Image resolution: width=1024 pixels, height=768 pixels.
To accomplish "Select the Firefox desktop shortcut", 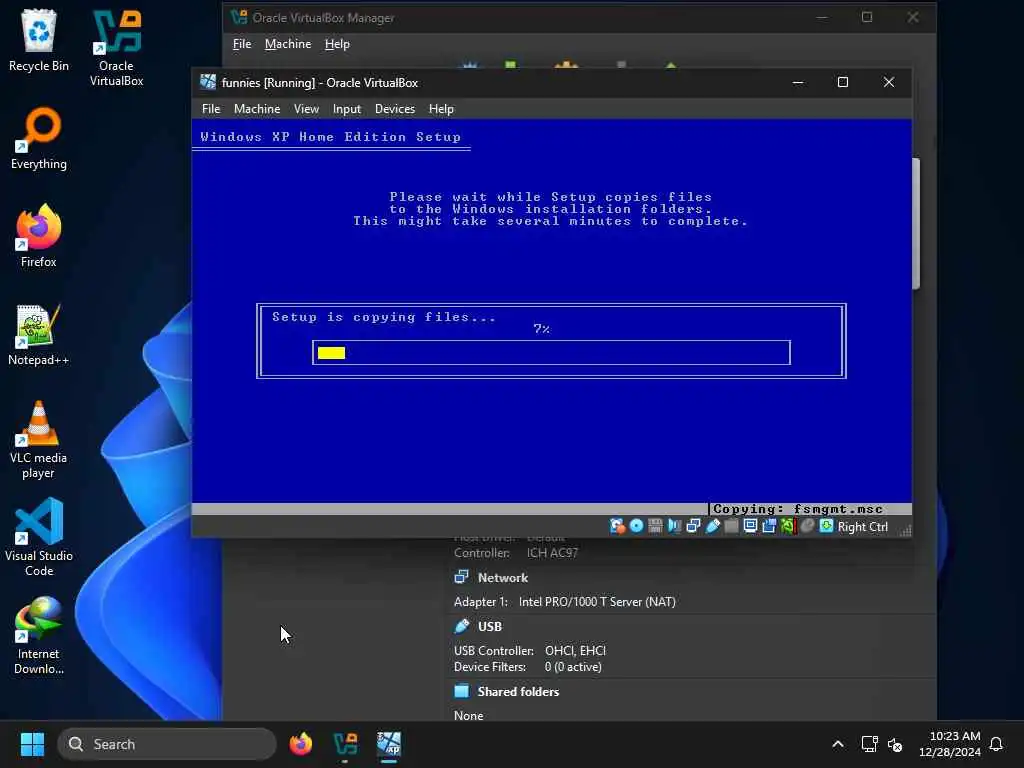I will (39, 236).
